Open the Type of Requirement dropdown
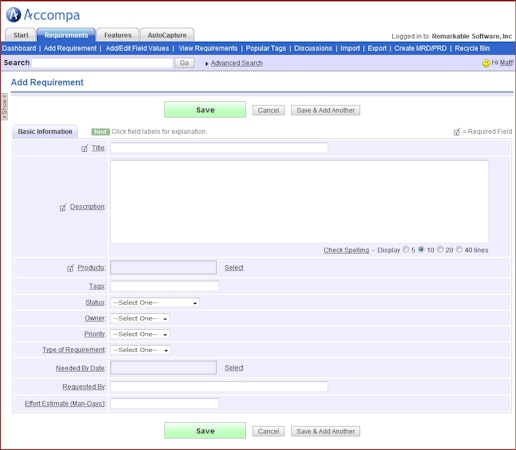Screen dimensions: 516x450 pyautogui.click(x=140, y=350)
